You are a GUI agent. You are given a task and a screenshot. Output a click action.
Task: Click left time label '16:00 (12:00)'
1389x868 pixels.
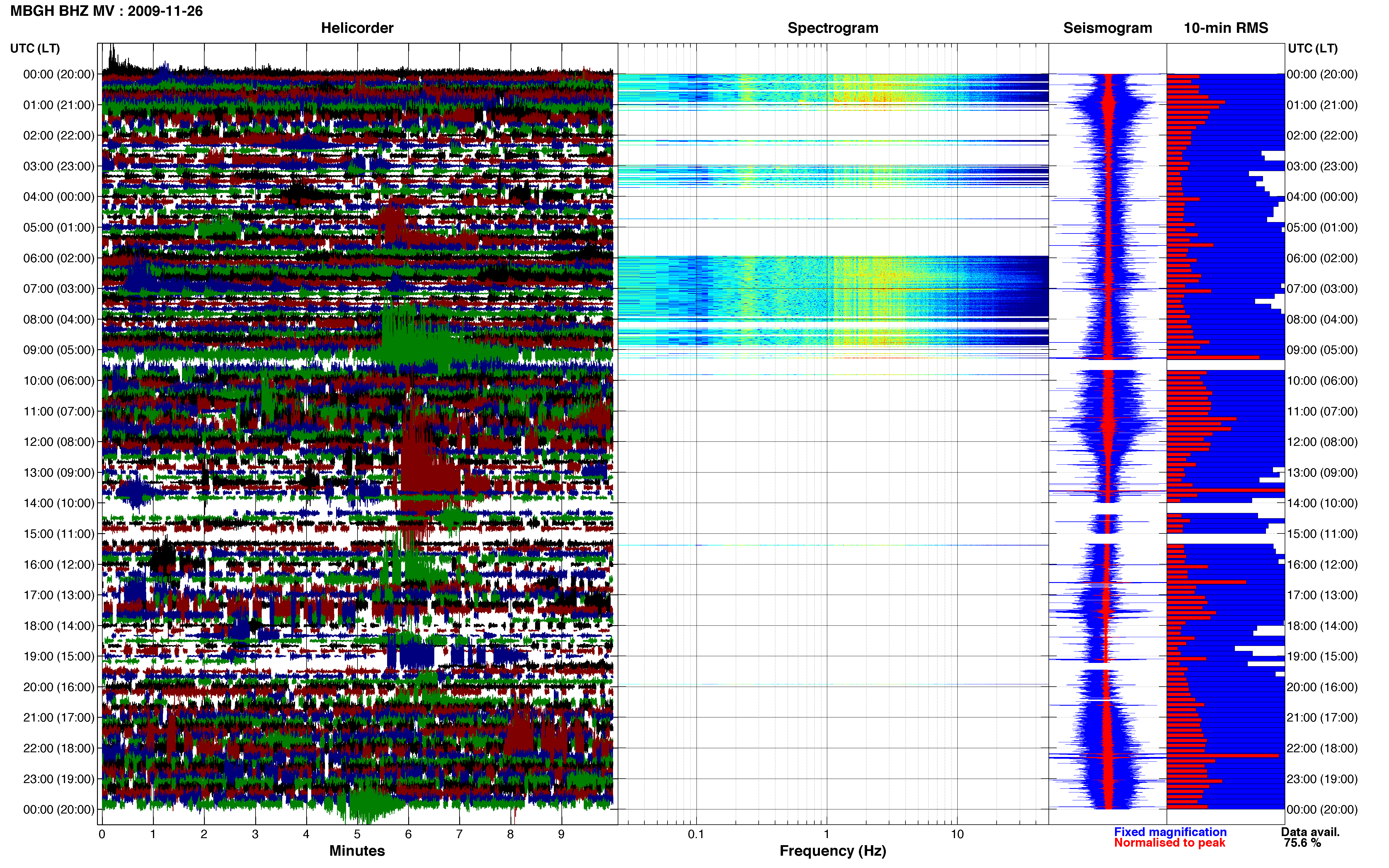coord(59,564)
